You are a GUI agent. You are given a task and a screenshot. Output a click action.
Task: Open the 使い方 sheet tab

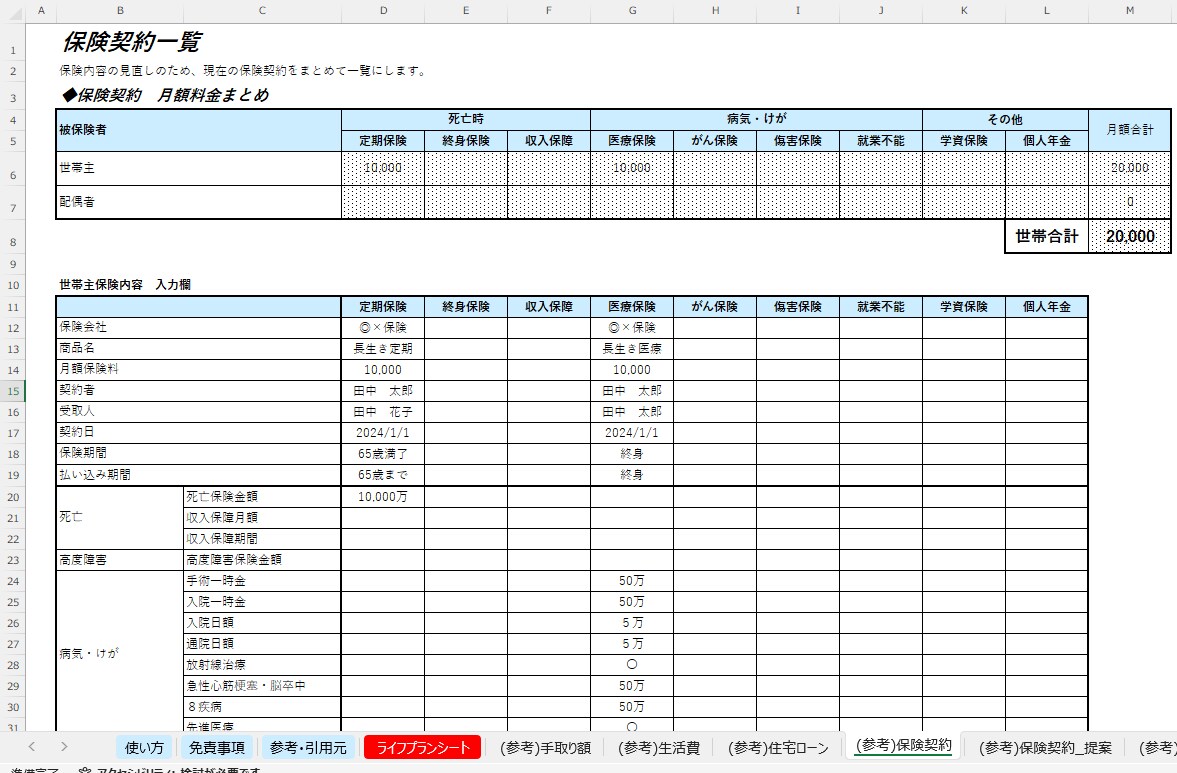pos(144,747)
